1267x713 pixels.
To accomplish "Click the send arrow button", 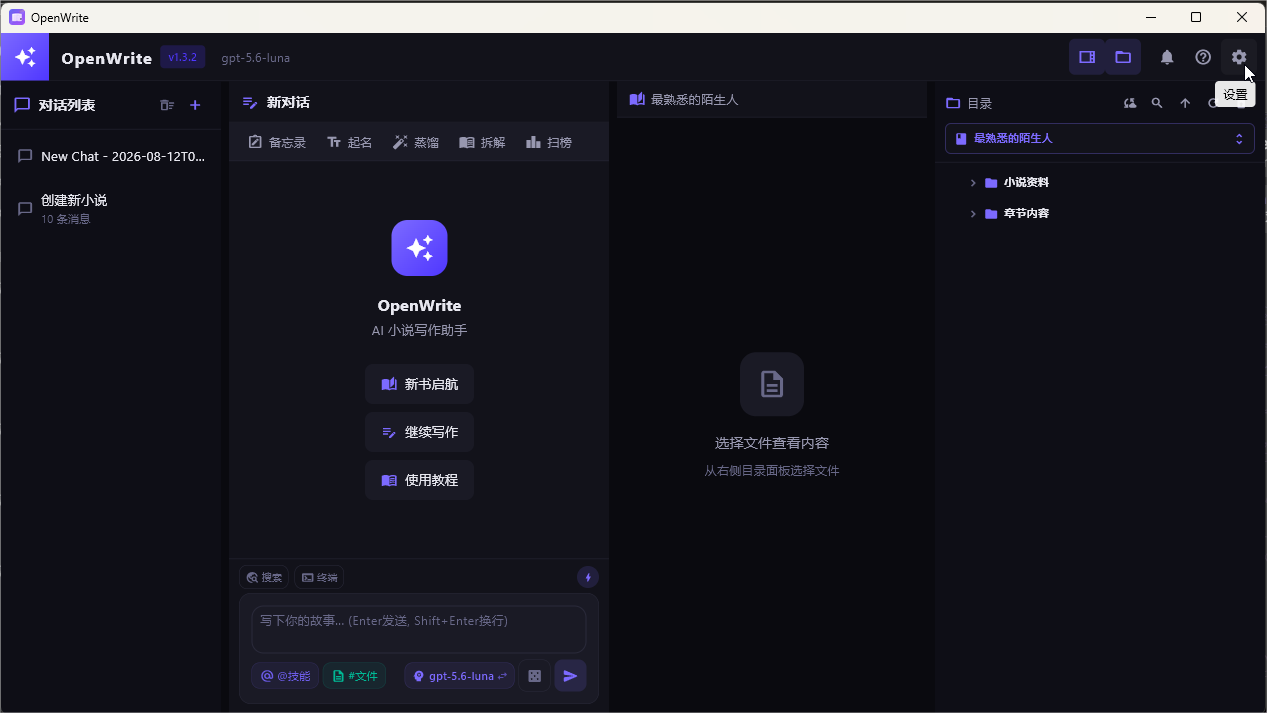I will (x=570, y=676).
